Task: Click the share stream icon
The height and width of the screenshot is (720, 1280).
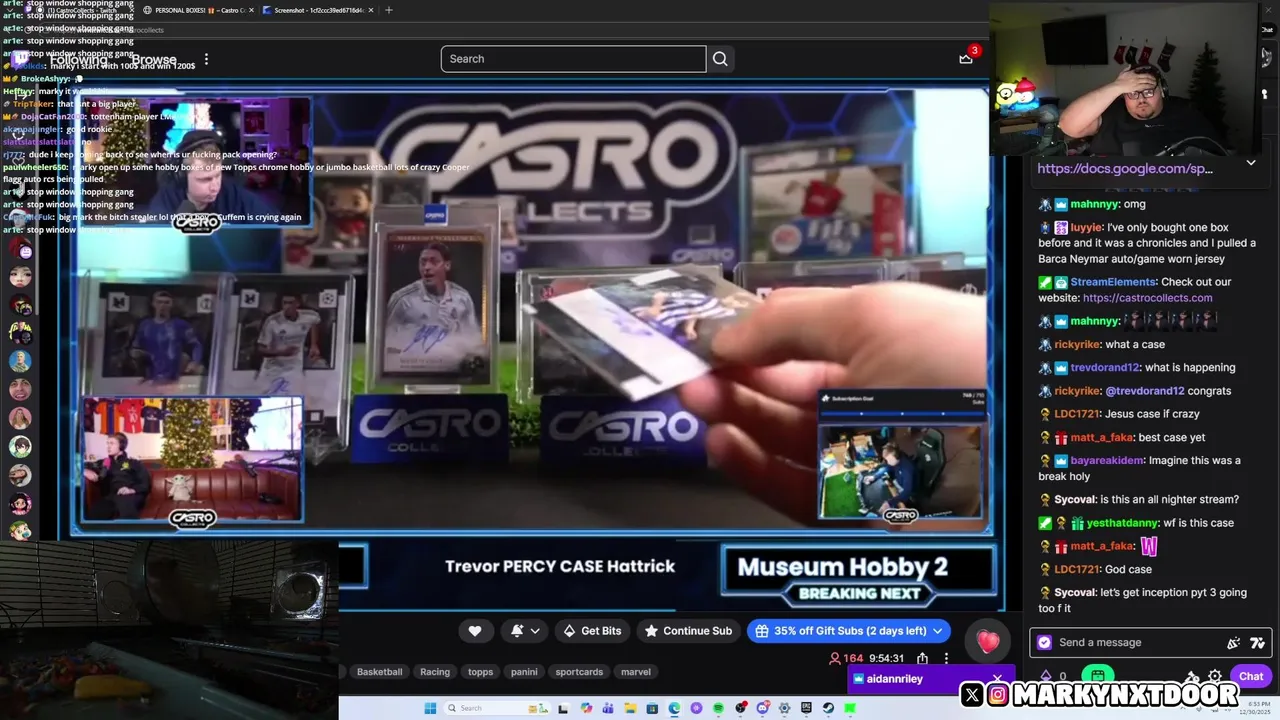Action: click(922, 658)
